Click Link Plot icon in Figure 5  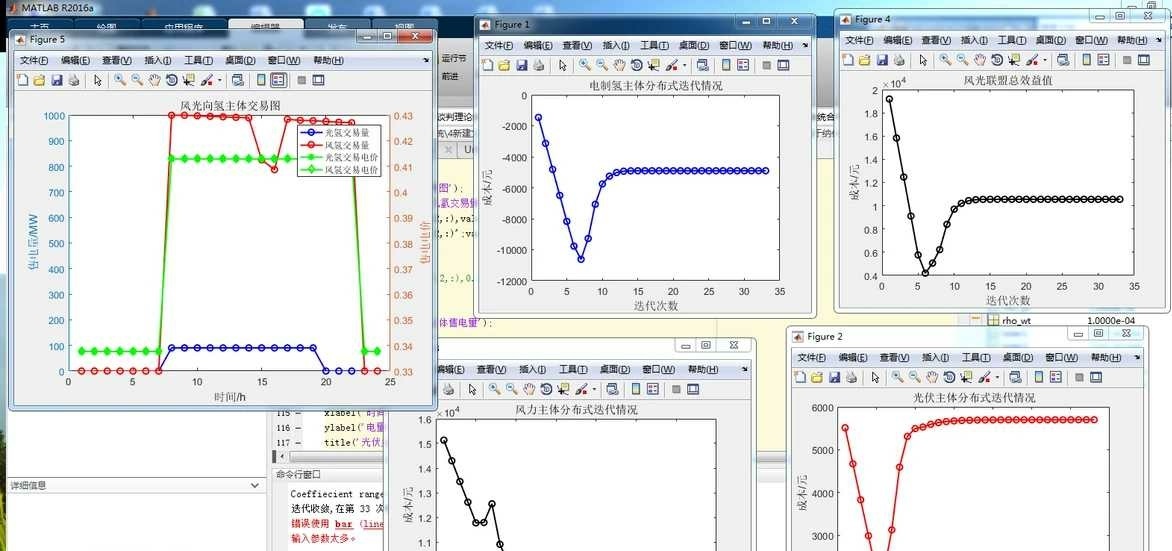[x=238, y=80]
